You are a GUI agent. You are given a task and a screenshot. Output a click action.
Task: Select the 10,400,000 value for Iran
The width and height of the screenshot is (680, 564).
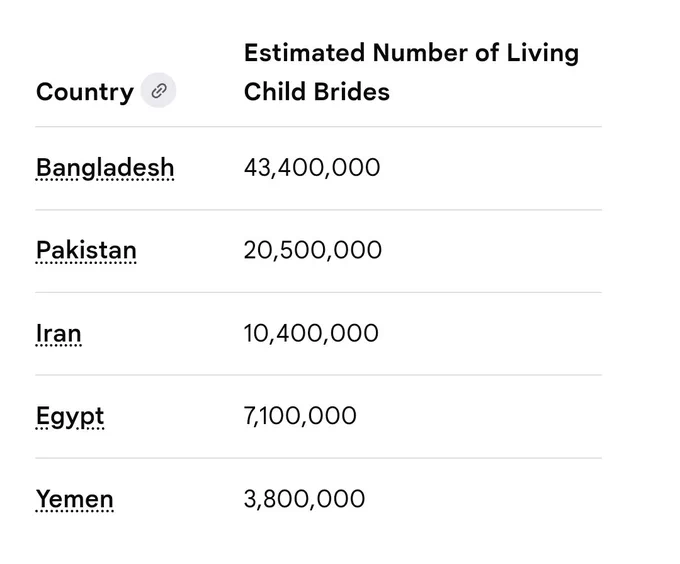pos(311,333)
